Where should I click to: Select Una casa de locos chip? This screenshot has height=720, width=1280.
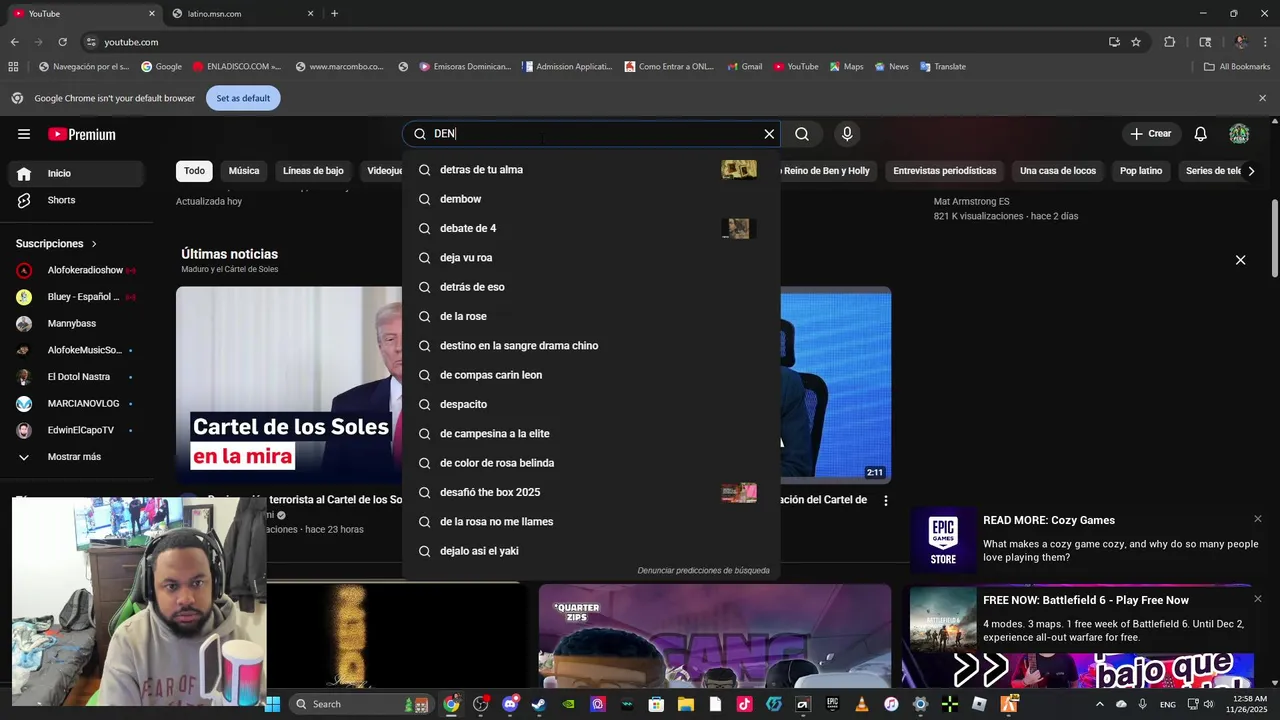tap(1058, 171)
